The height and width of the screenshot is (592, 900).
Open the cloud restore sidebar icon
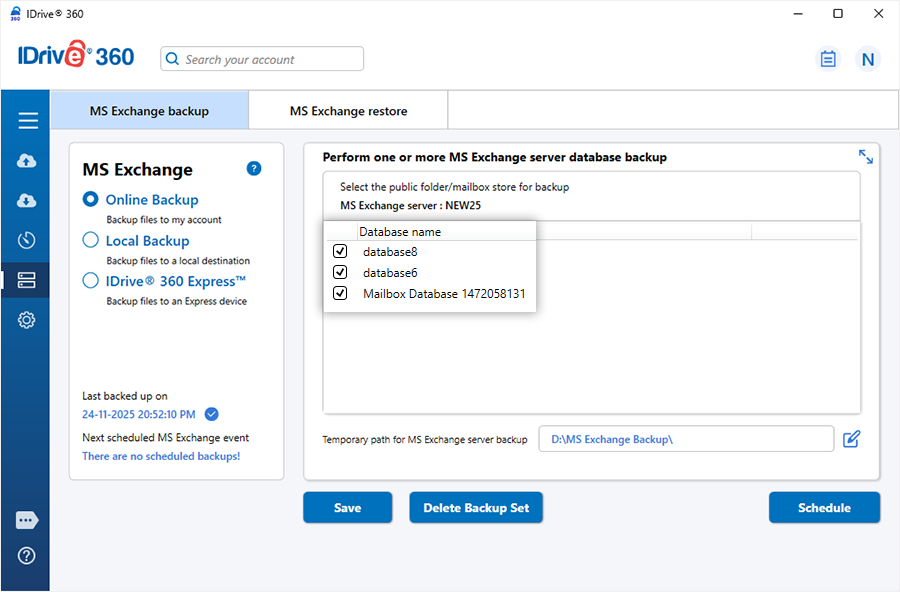(27, 201)
